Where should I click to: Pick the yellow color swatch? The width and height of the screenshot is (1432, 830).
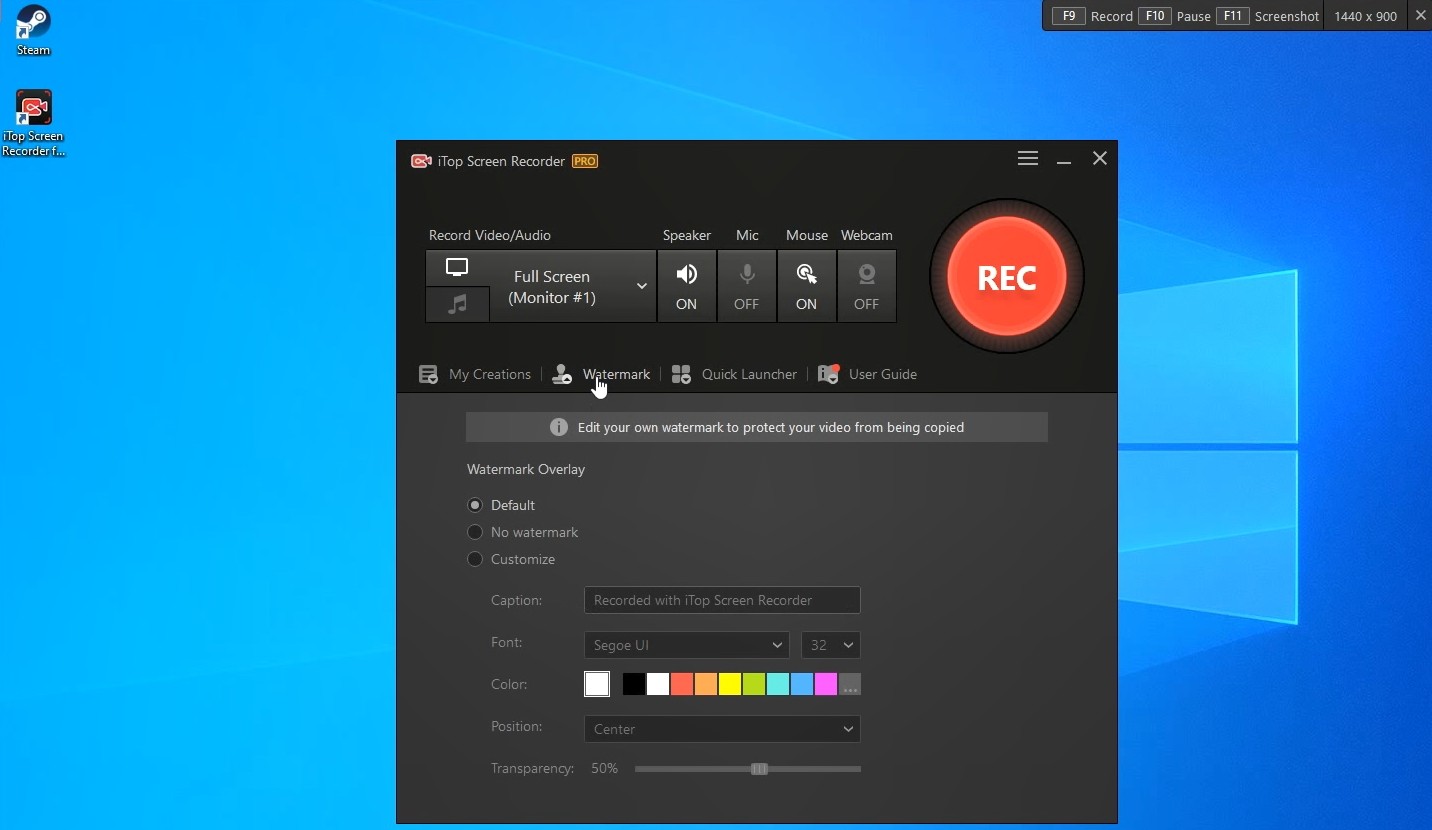point(729,684)
